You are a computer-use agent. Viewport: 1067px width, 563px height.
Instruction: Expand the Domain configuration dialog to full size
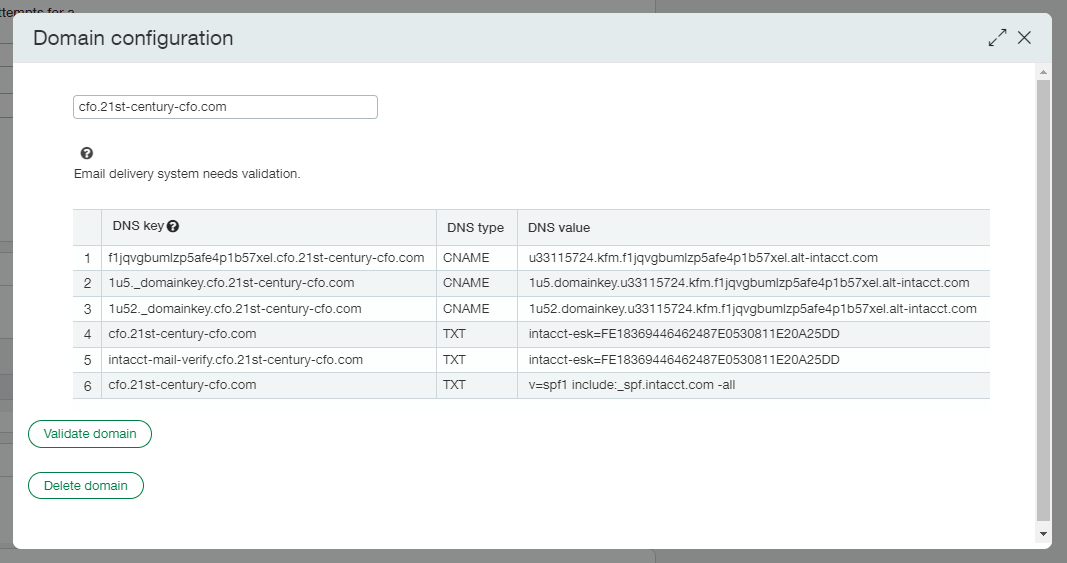(997, 38)
